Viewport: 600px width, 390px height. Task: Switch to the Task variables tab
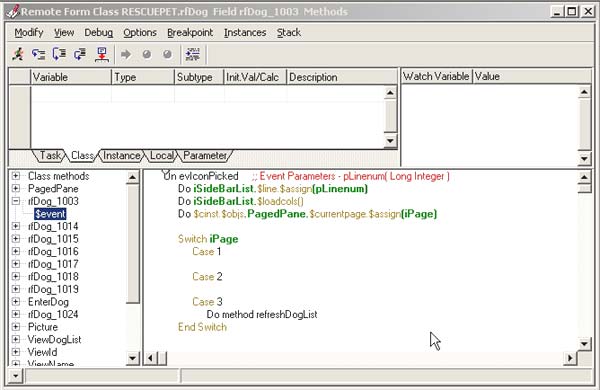pos(50,155)
